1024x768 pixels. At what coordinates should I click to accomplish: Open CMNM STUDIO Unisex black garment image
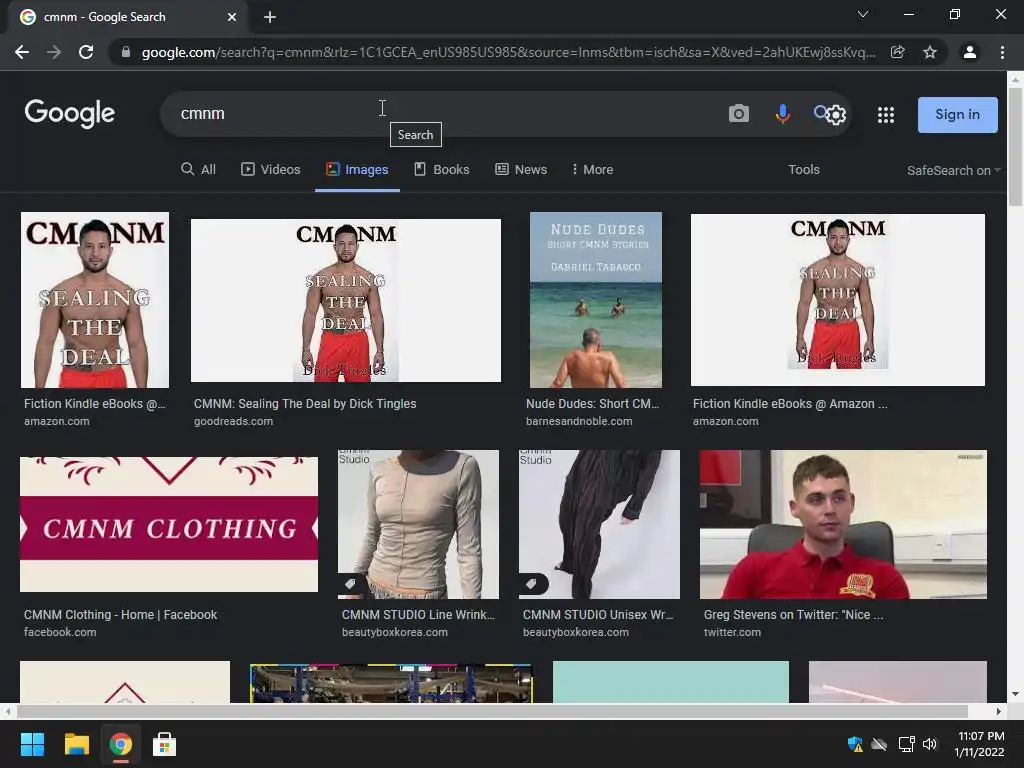pos(599,524)
